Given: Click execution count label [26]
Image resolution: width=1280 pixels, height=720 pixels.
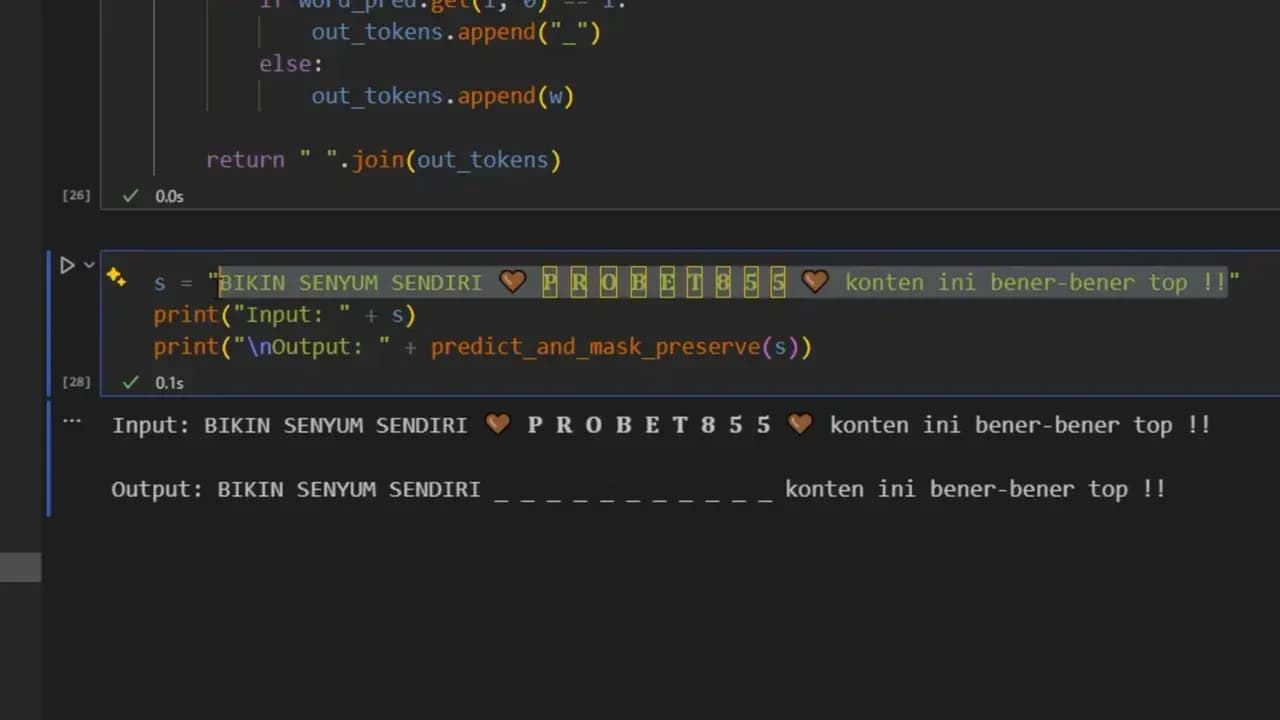Looking at the screenshot, I should tap(76, 196).
